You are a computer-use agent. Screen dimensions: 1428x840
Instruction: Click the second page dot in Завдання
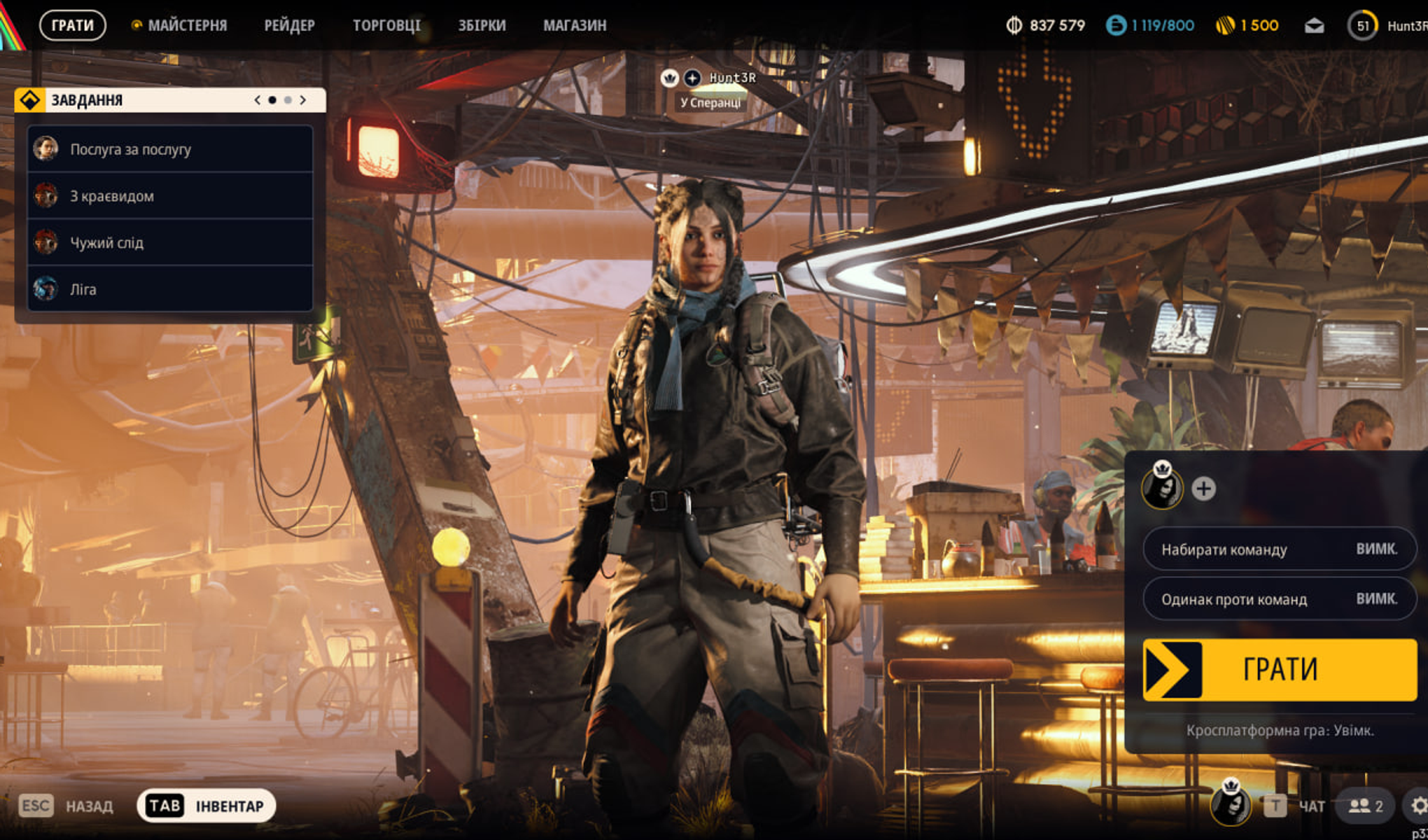tap(288, 100)
